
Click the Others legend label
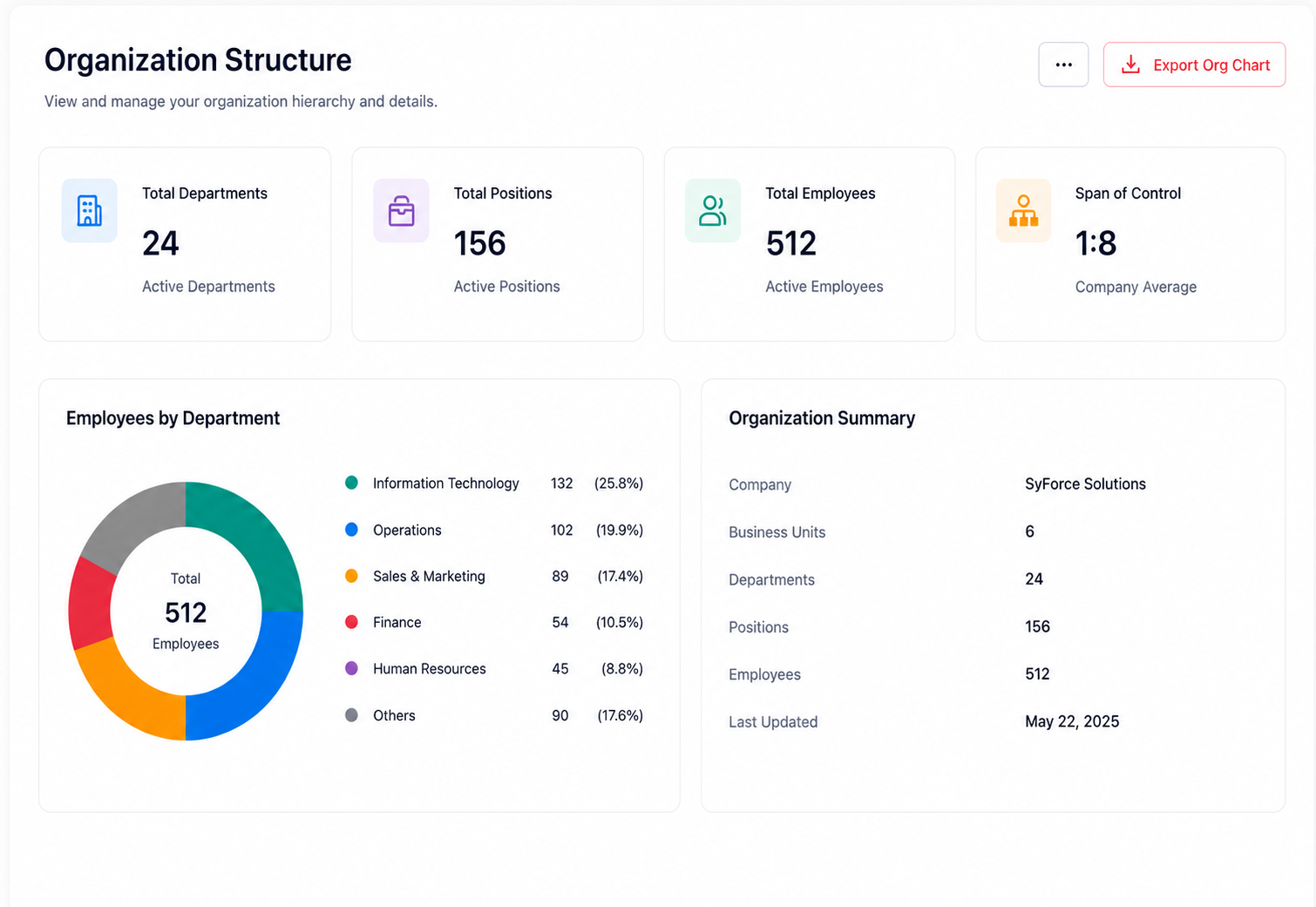click(x=394, y=715)
